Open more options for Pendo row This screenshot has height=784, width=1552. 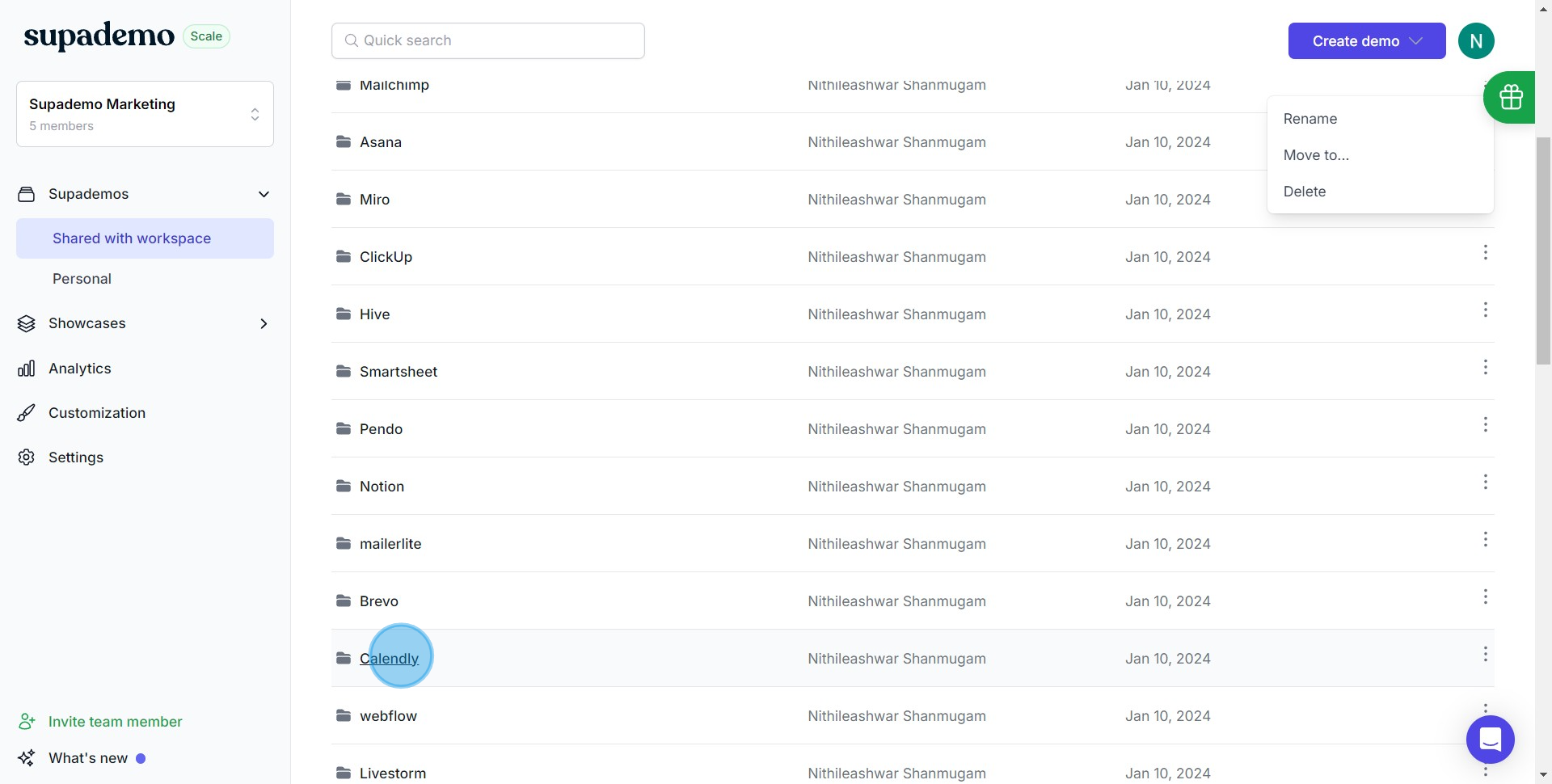click(1485, 424)
